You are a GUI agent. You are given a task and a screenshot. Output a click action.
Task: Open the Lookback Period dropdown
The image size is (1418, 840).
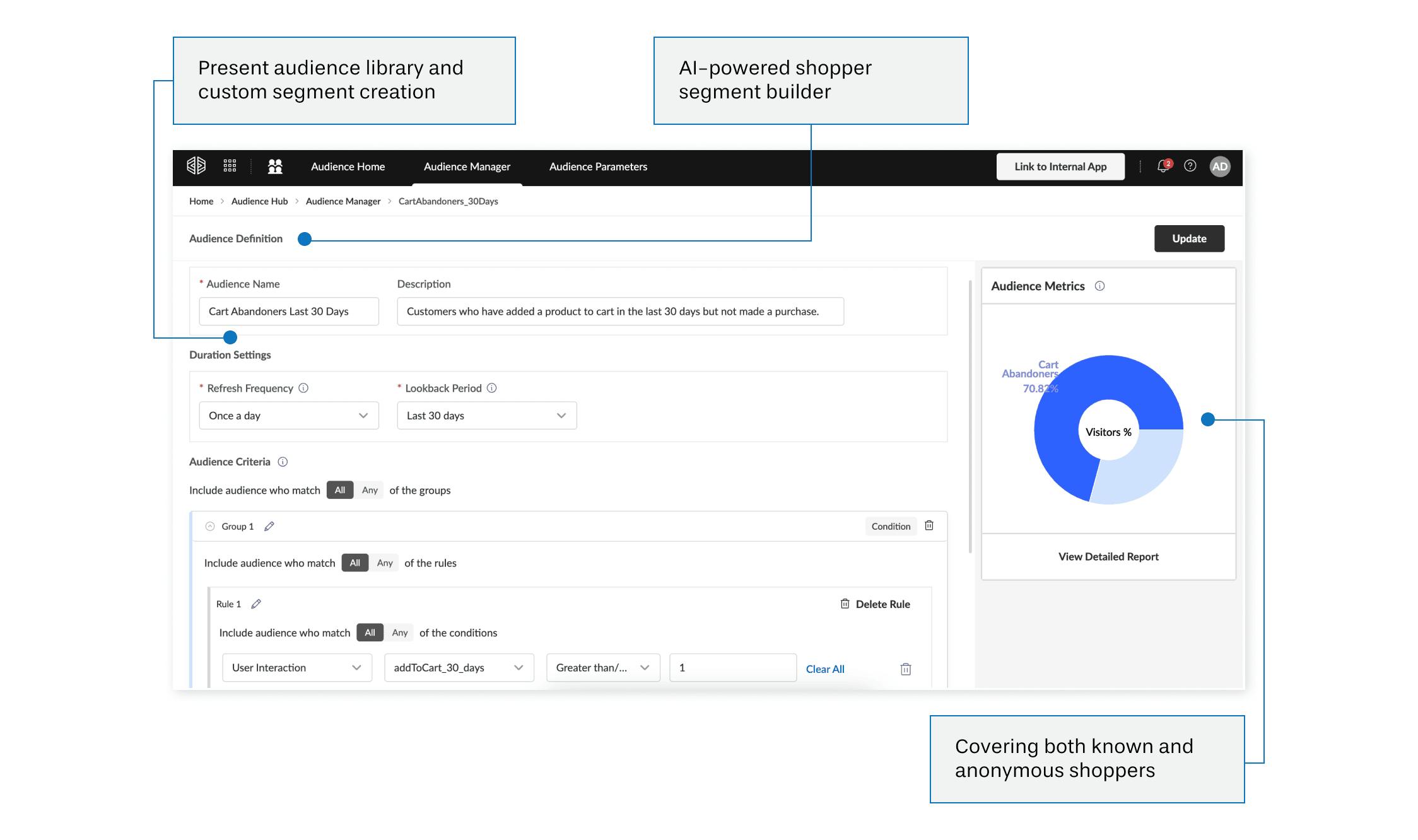tap(486, 416)
